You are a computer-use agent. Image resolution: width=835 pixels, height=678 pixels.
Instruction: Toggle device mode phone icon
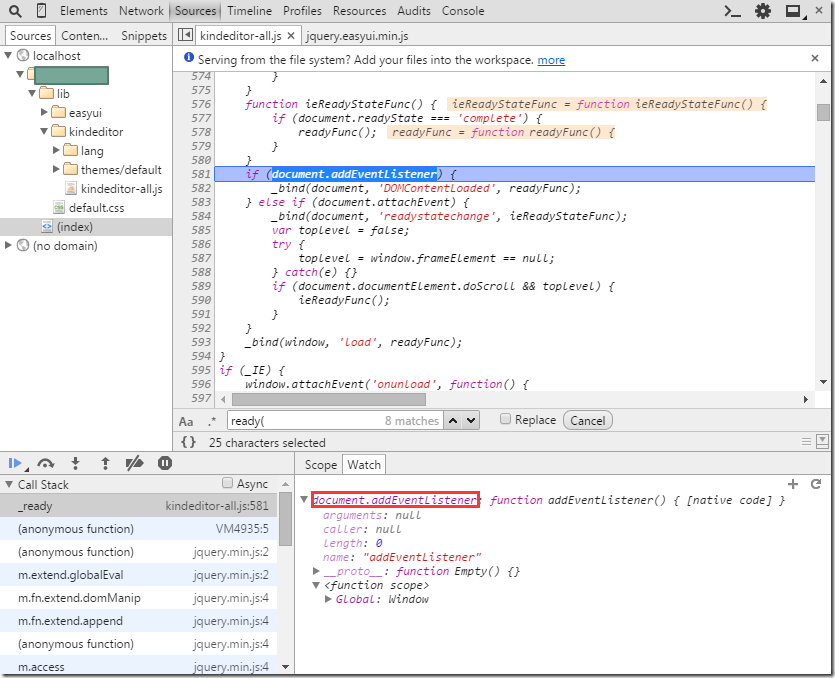40,11
